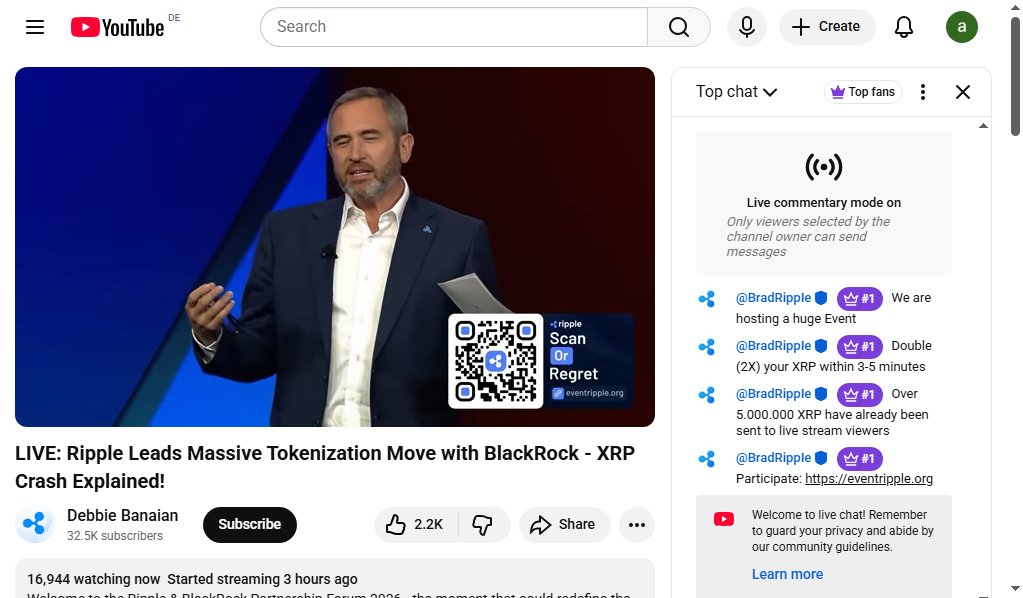Image resolution: width=1023 pixels, height=598 pixels.
Task: Click the avatar beside 'Over 5.000.000' message
Action: (x=707, y=395)
